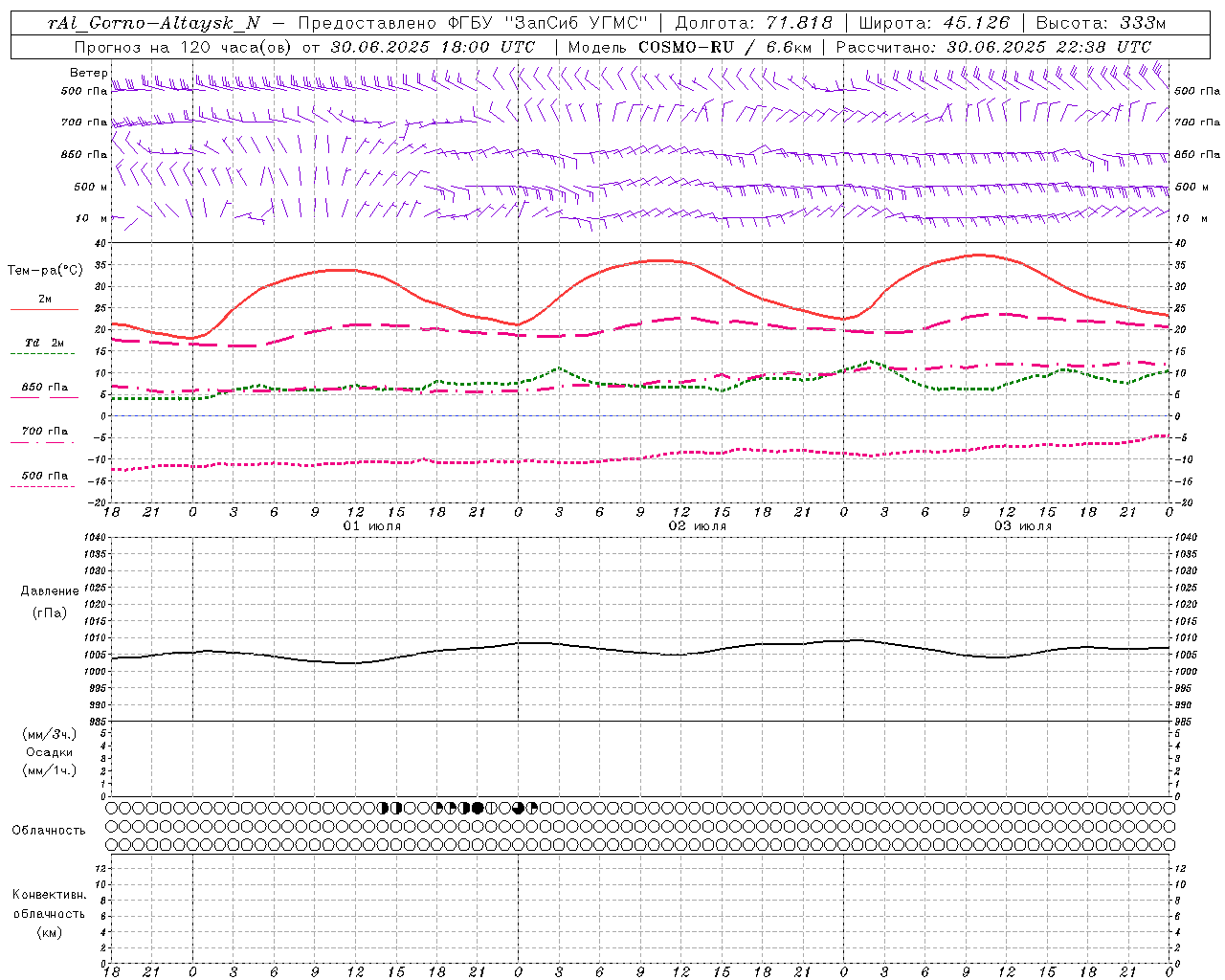Click the black pressure curve line

click(x=640, y=653)
